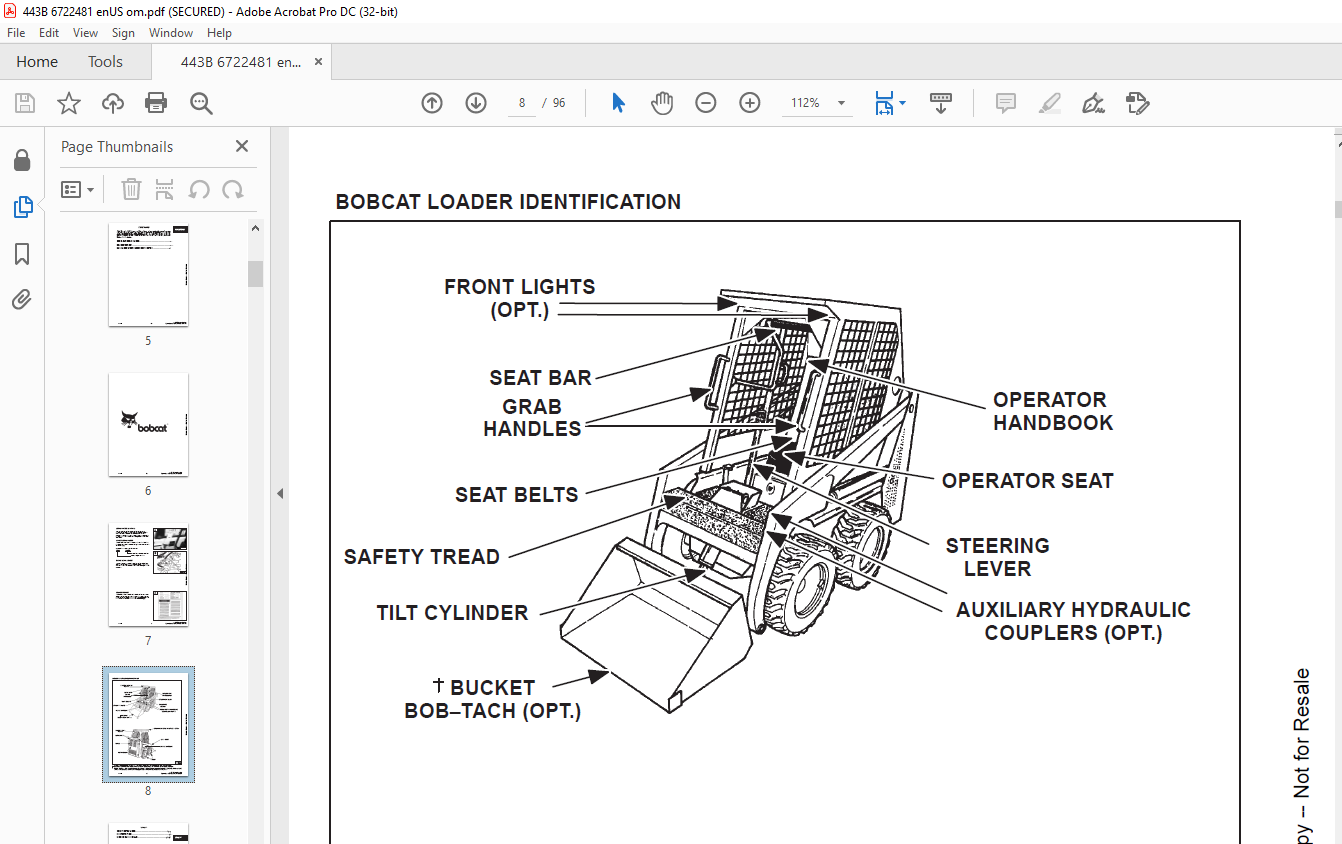Screen dimensions: 1342x844
Task: Click the FRONT LIGHTS (OPT.) label
Action: click(520, 298)
